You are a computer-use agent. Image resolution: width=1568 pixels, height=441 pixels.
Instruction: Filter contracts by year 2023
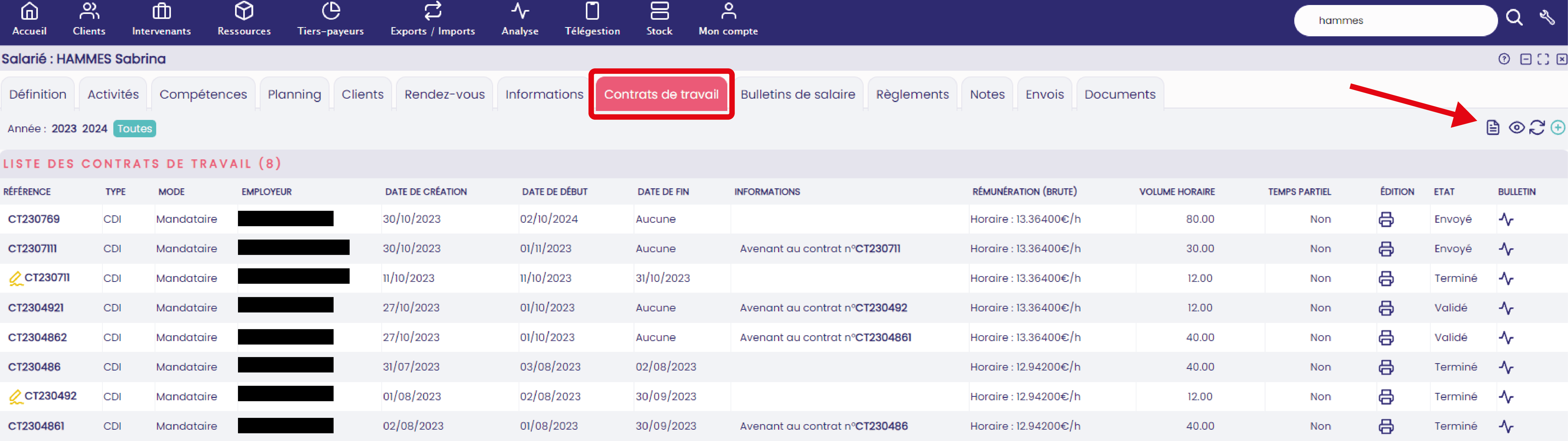pyautogui.click(x=64, y=129)
